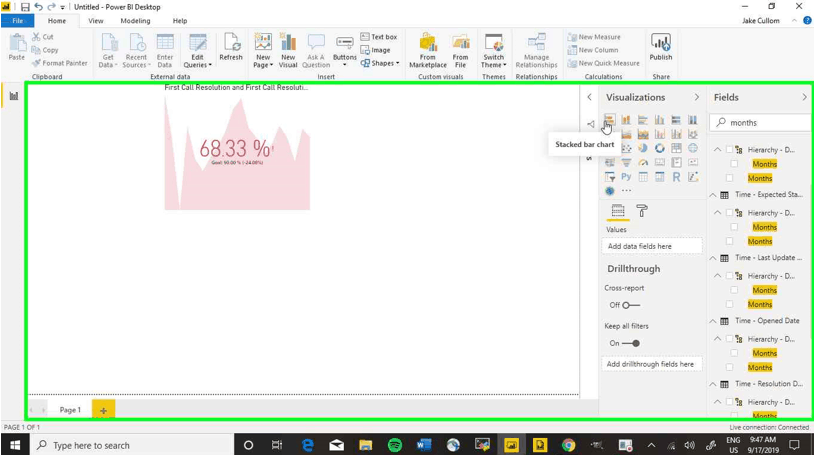Viewport: 815px width, 455px height.
Task: Select the Page 1 report tab
Action: [70, 410]
